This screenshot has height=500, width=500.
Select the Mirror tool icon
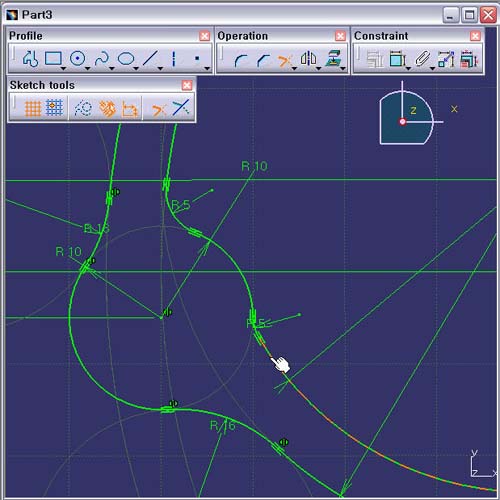308,58
